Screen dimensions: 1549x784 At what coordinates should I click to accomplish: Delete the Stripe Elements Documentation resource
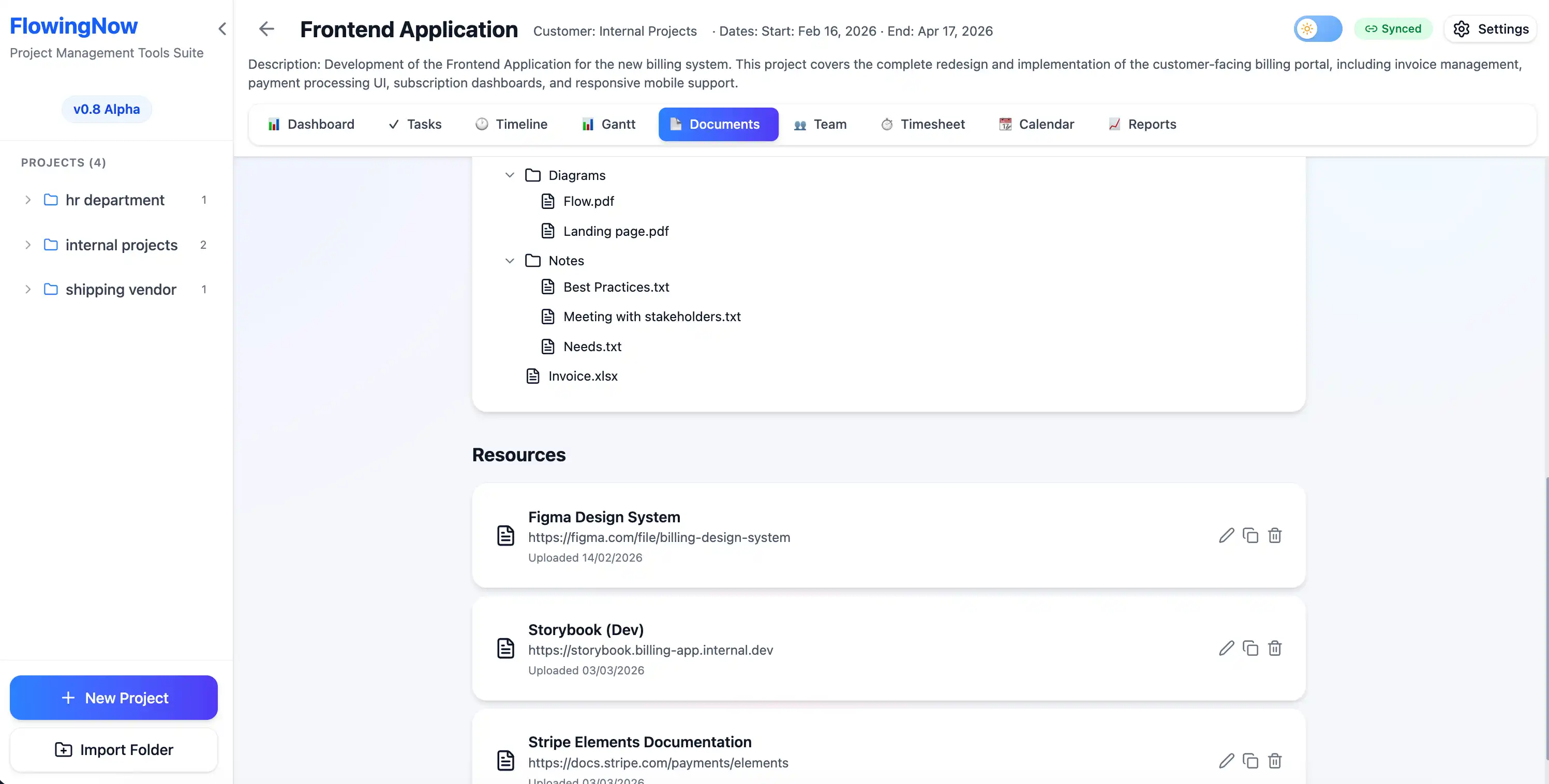point(1275,761)
